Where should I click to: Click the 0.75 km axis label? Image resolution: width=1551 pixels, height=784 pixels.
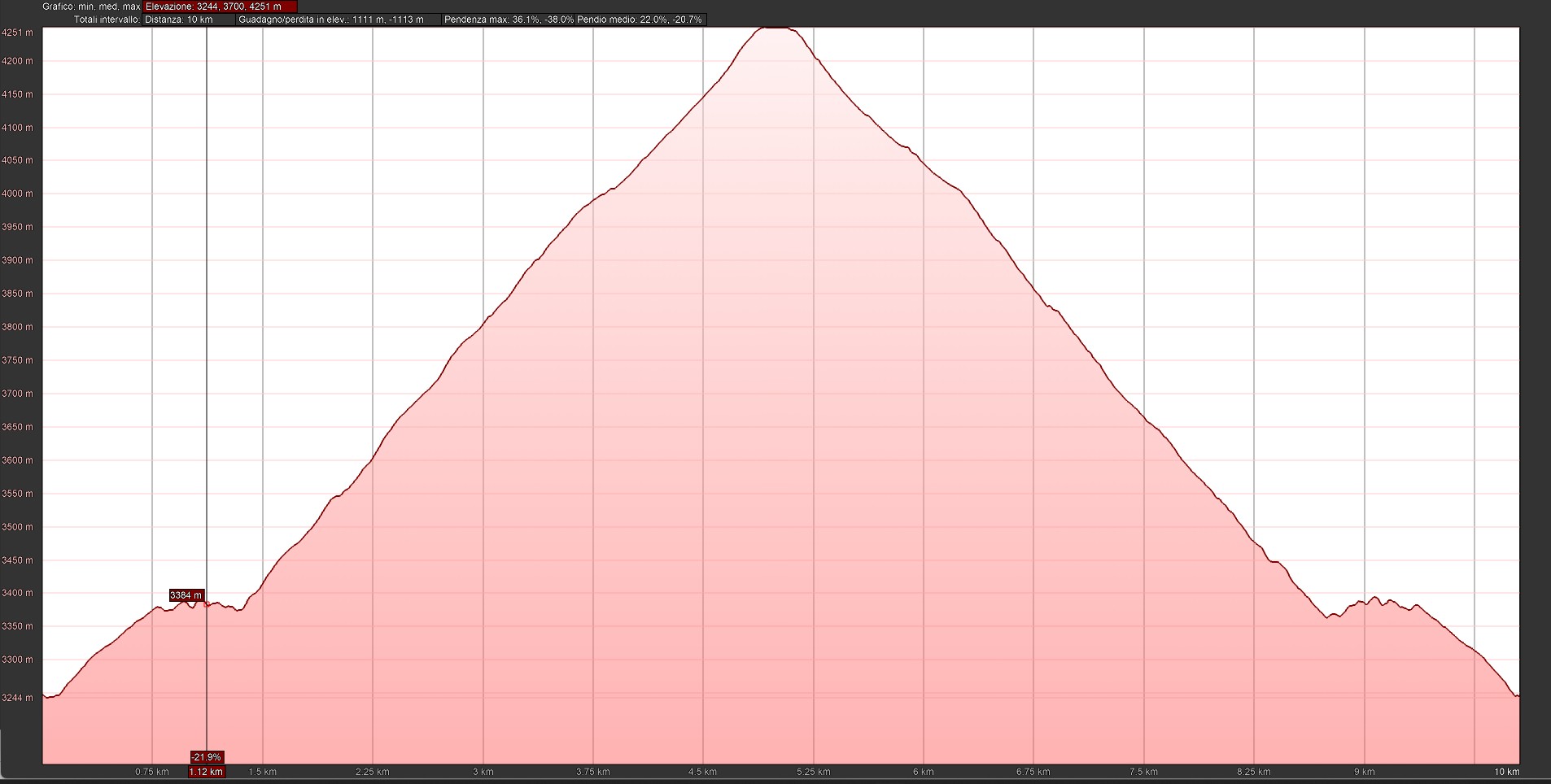[x=152, y=772]
